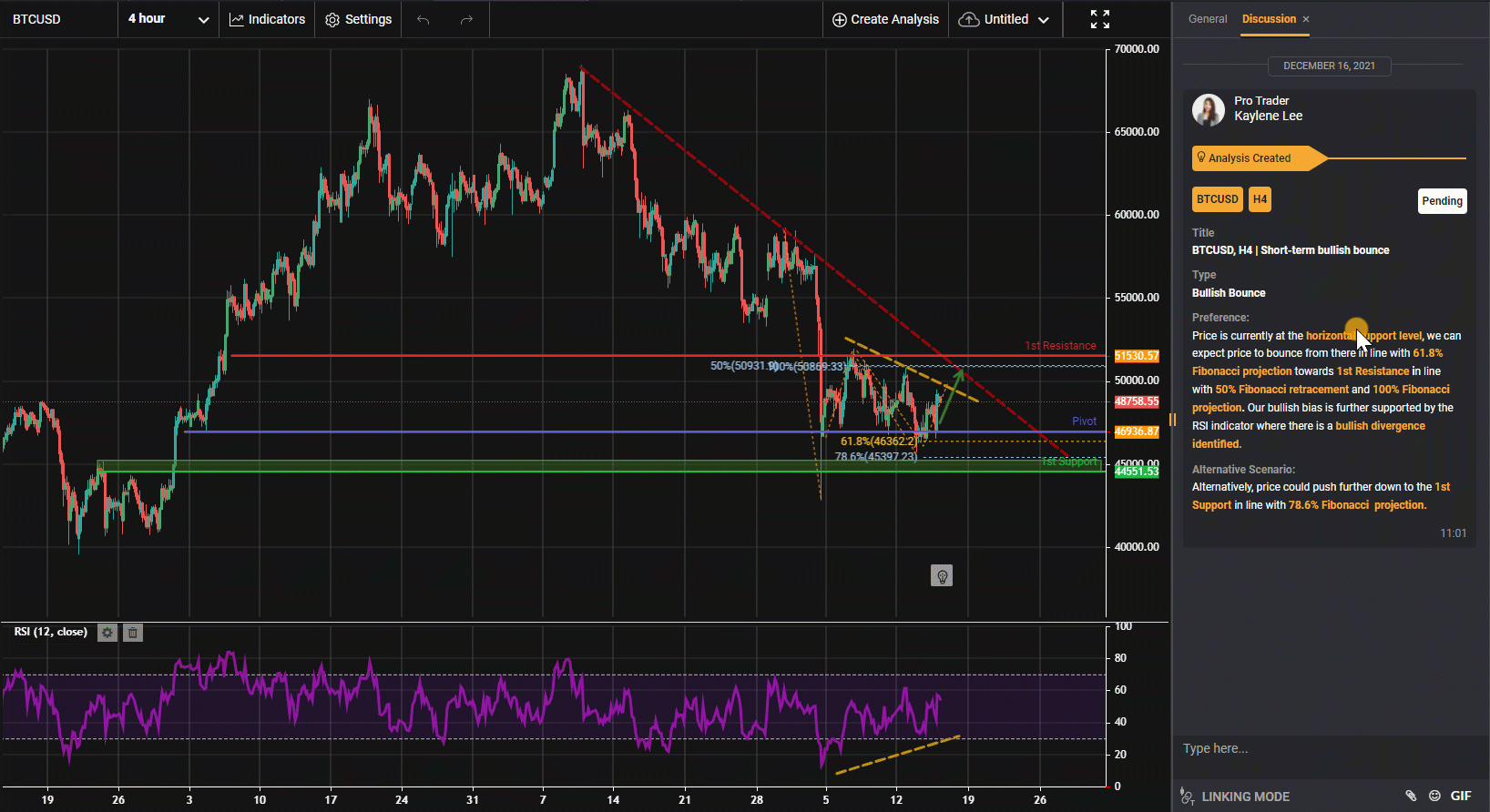Click the RSI (12, close) label
Viewport: 1490px width, 812px height.
pos(51,632)
